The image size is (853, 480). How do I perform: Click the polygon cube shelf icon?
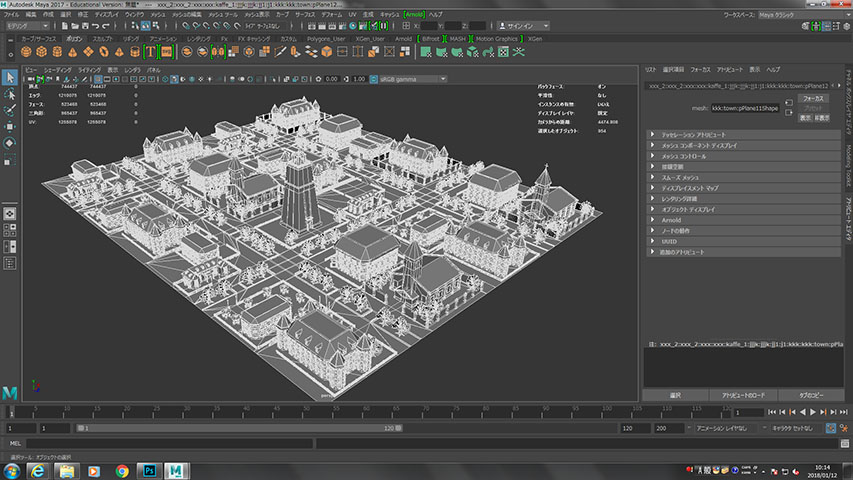click(x=43, y=51)
